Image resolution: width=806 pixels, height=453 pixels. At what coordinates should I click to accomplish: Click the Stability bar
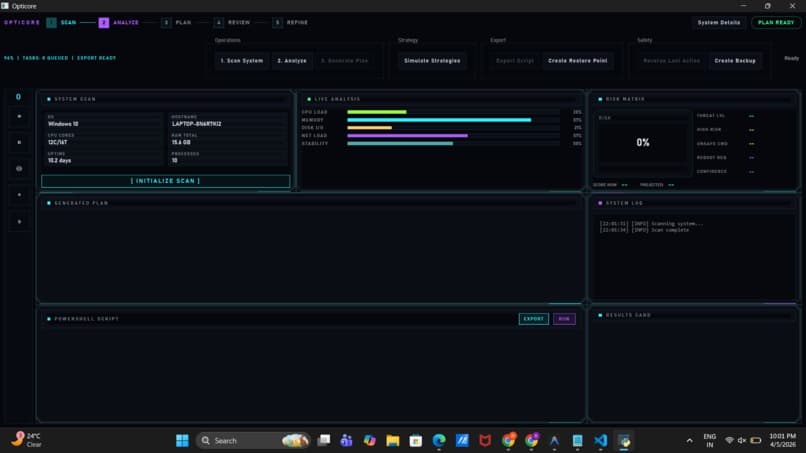click(453, 143)
